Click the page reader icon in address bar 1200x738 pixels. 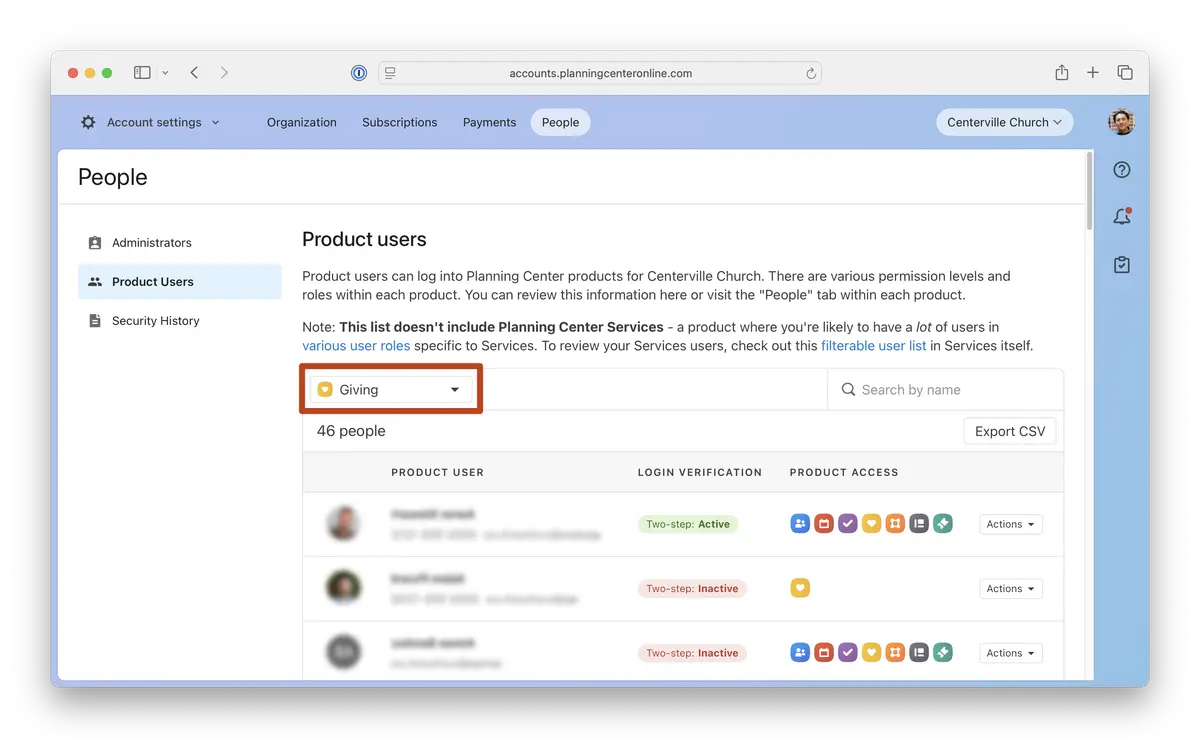click(x=391, y=73)
